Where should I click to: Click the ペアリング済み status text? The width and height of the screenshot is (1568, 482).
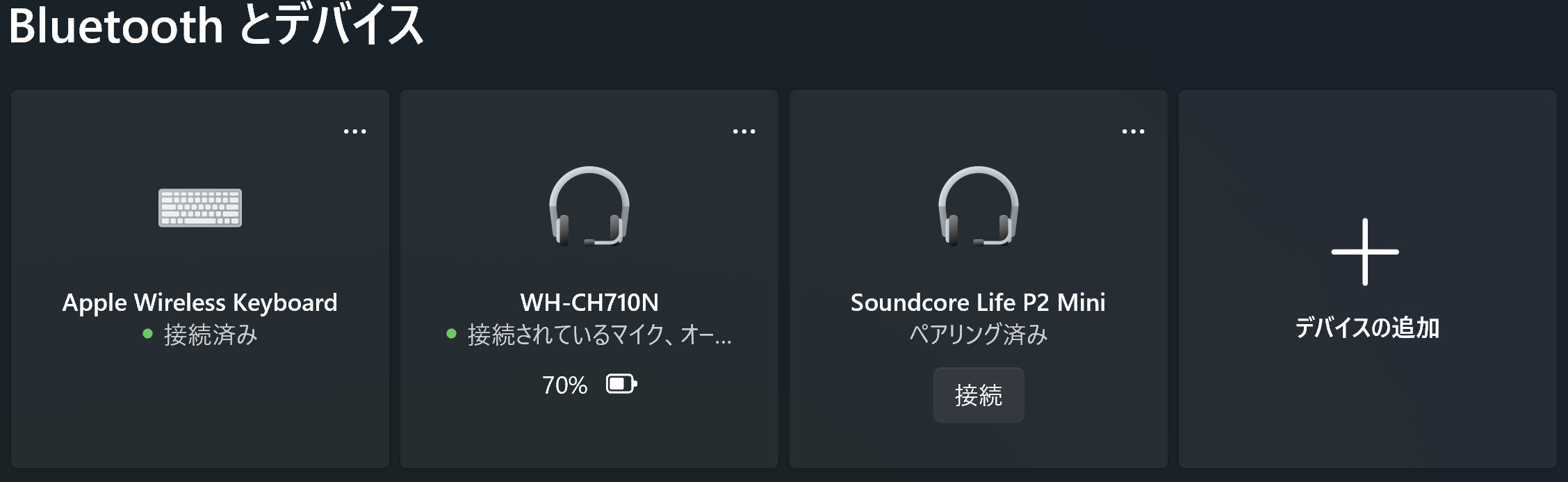[979, 335]
